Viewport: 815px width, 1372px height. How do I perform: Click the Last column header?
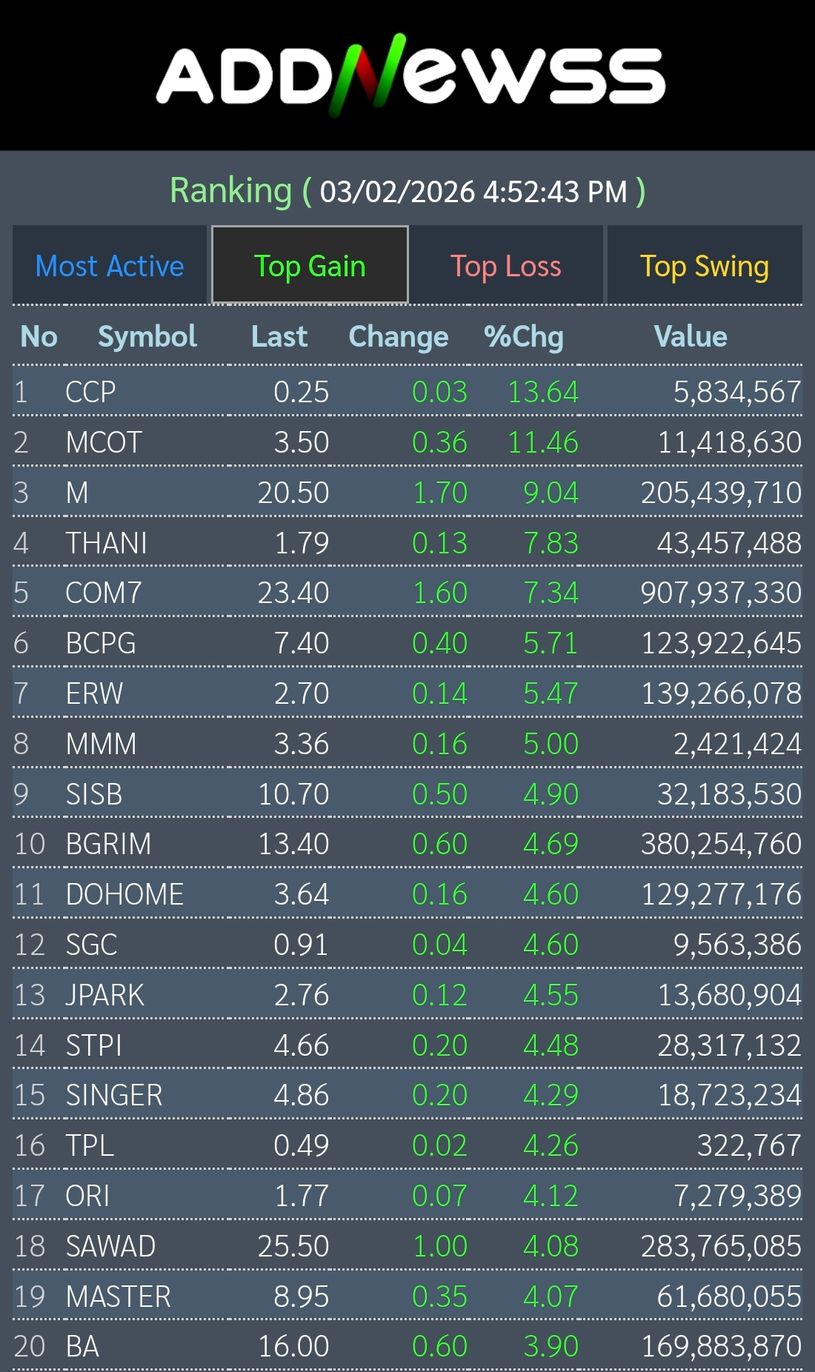click(279, 337)
